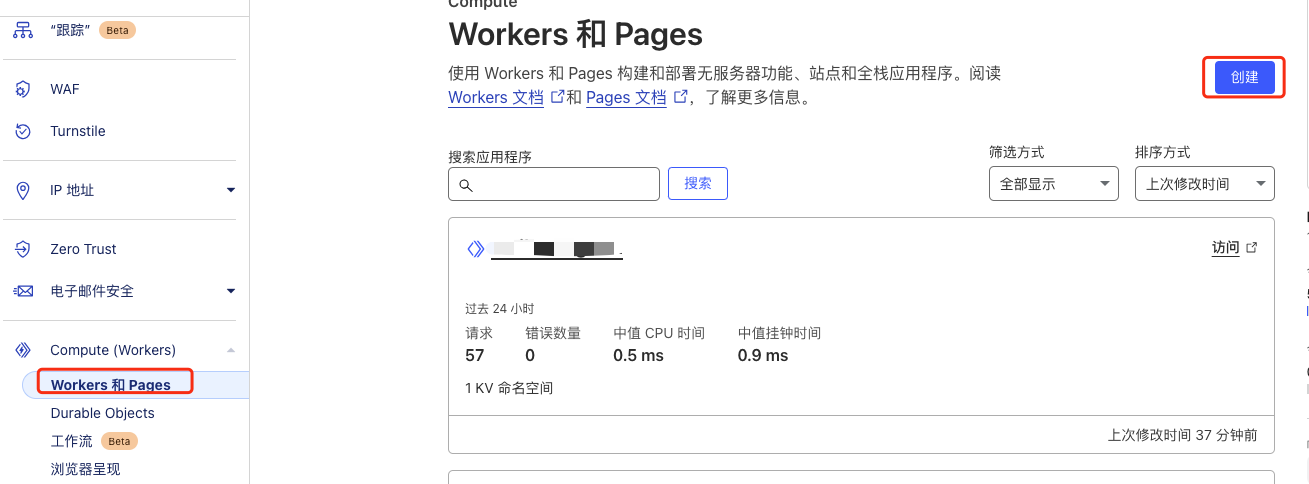Screen dimensions: 1309x484
Task: Click the 访问 link on the application card
Action: [x=1226, y=248]
